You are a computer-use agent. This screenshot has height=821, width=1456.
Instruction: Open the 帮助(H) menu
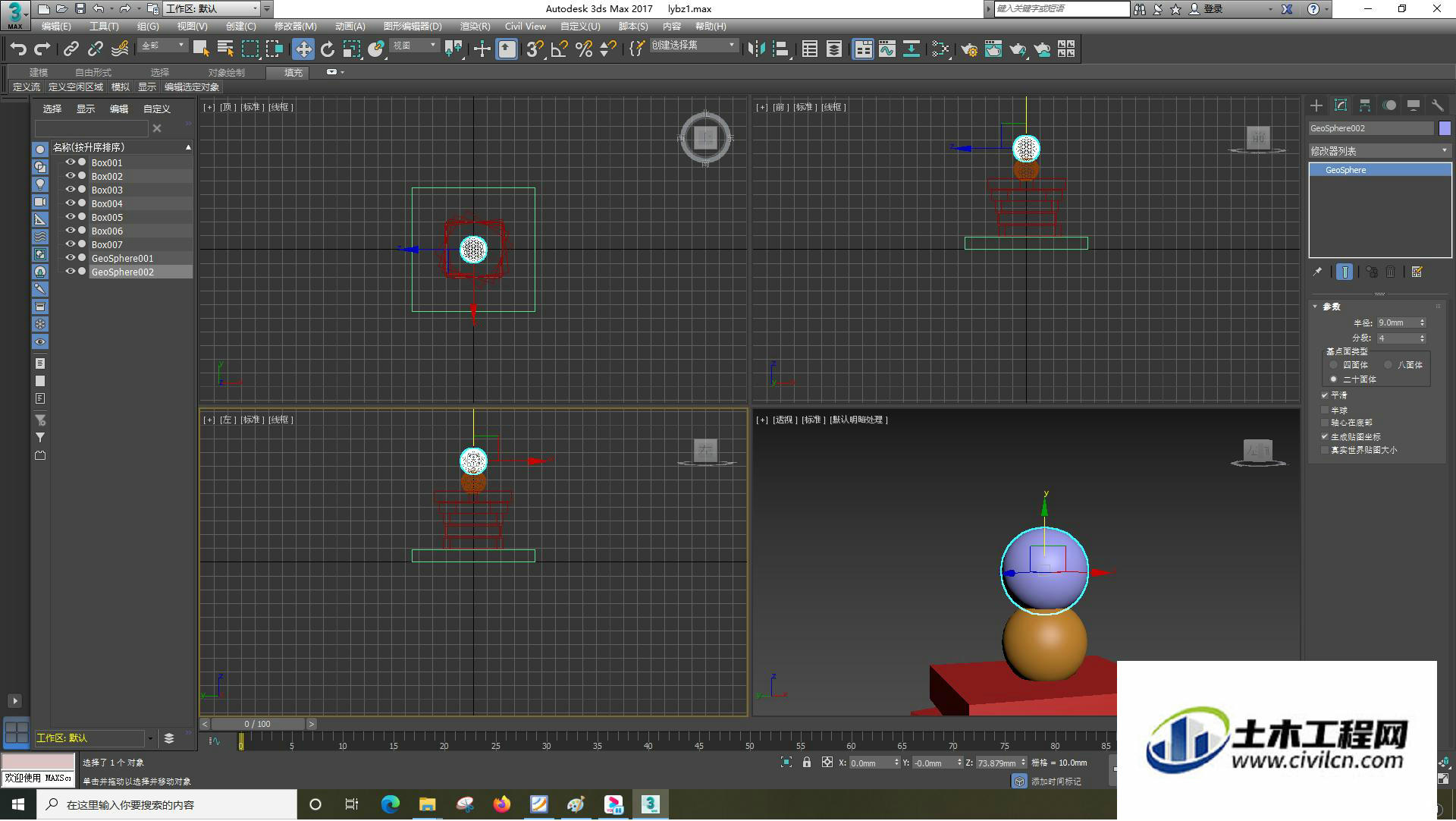pos(711,26)
